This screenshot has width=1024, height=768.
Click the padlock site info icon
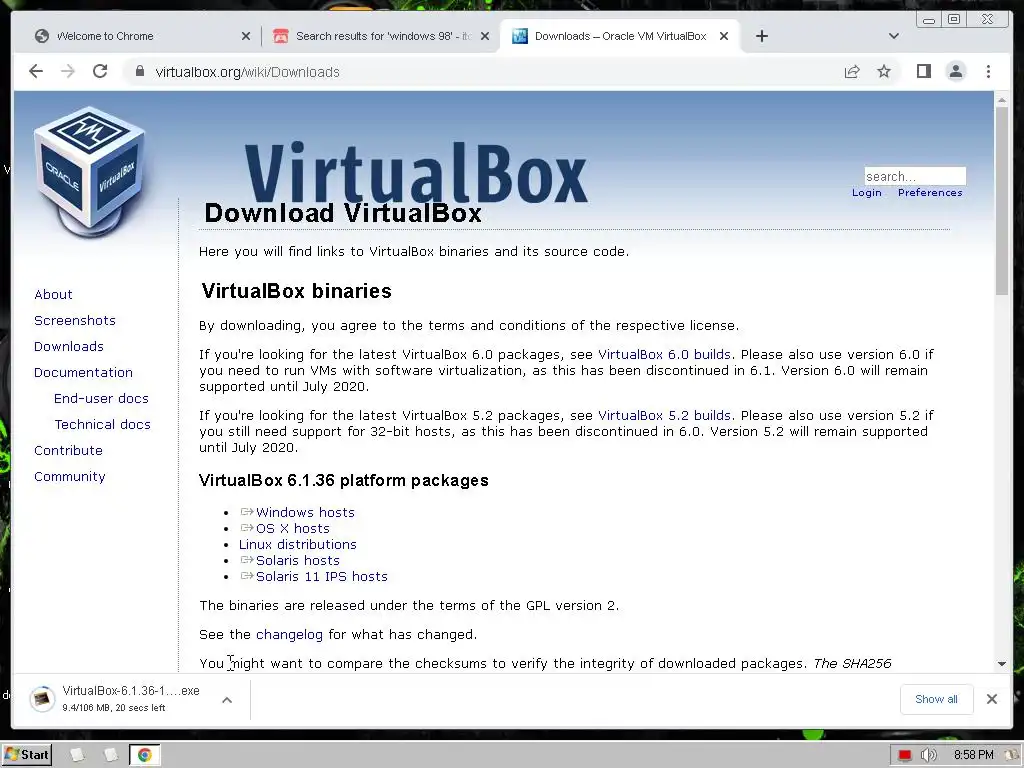tap(139, 71)
